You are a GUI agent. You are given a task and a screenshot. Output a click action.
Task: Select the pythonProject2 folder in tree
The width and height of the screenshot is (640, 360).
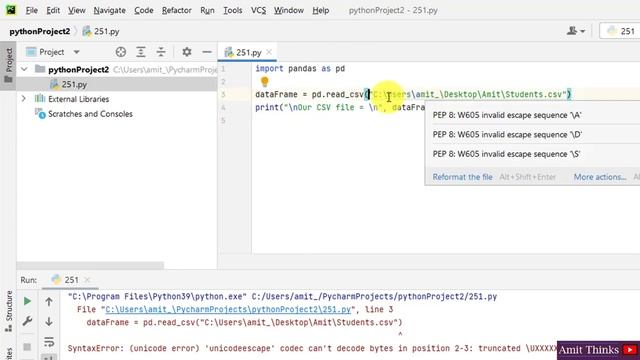tap(78, 69)
